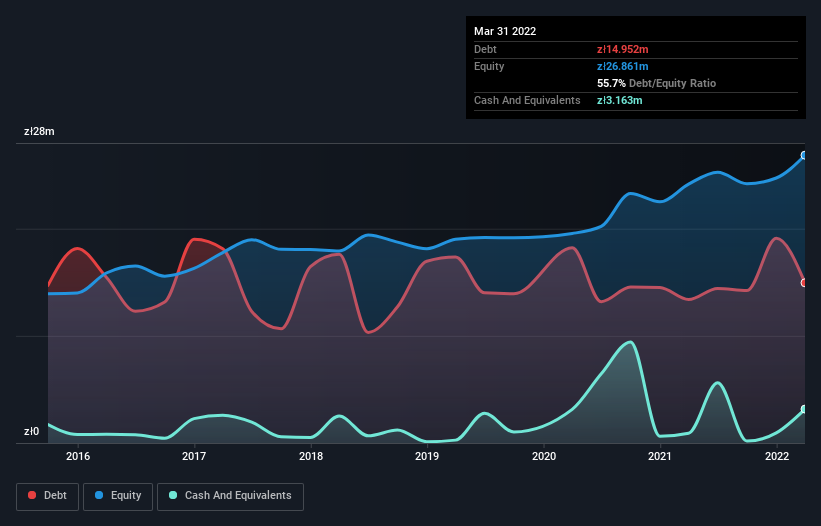821x526 pixels.
Task: Click the zł0 y-axis label
Action: click(x=31, y=432)
